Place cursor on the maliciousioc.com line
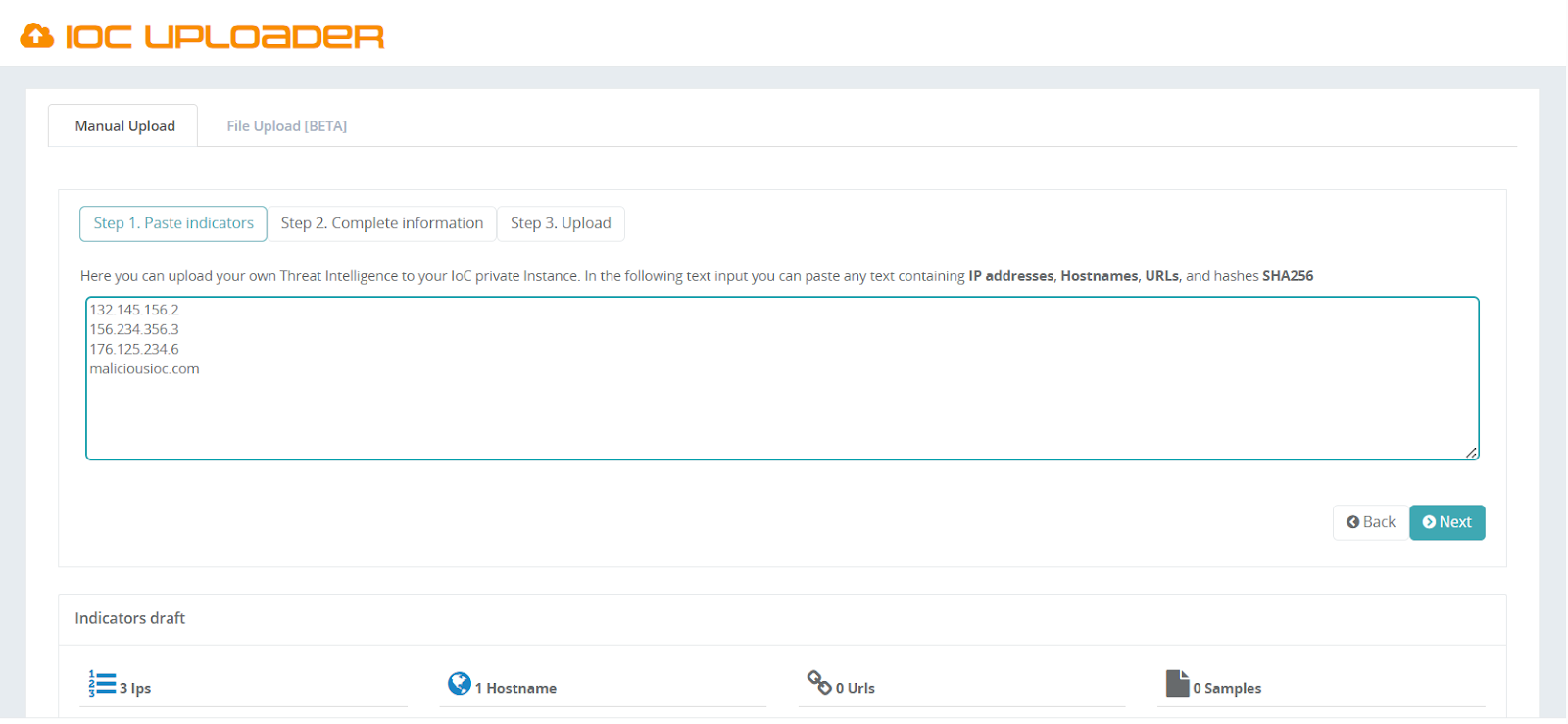The width and height of the screenshot is (1568, 724). [145, 369]
